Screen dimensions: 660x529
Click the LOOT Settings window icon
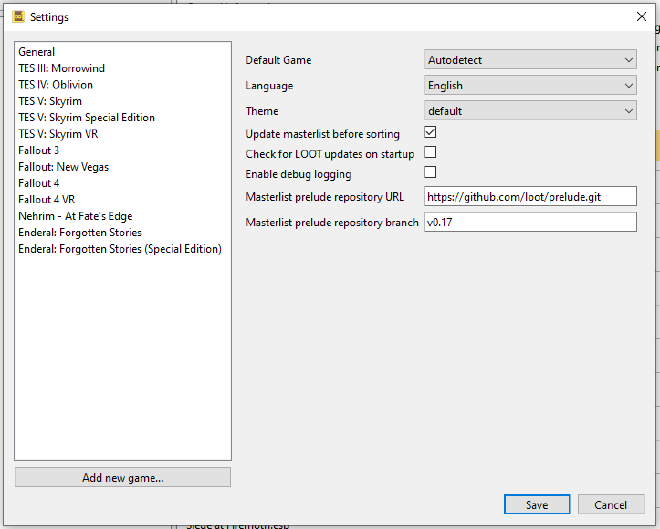19,17
